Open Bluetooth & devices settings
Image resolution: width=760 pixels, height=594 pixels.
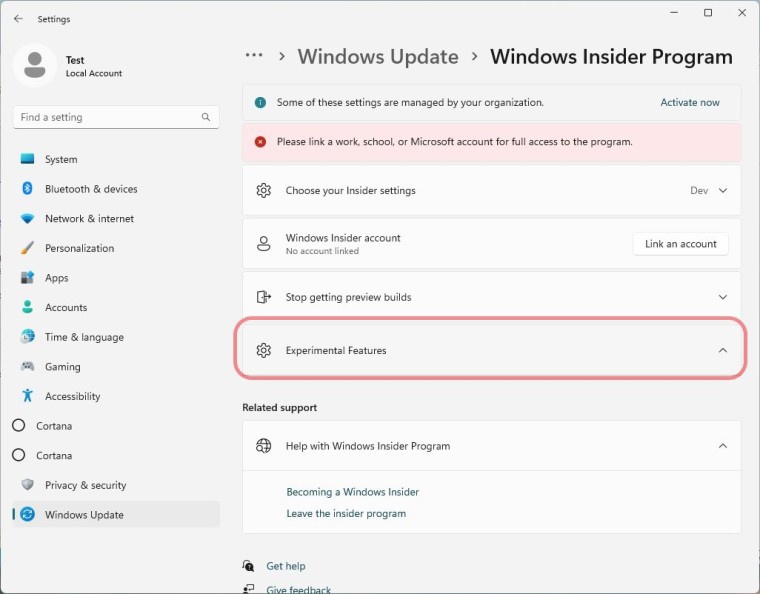[x=91, y=189]
